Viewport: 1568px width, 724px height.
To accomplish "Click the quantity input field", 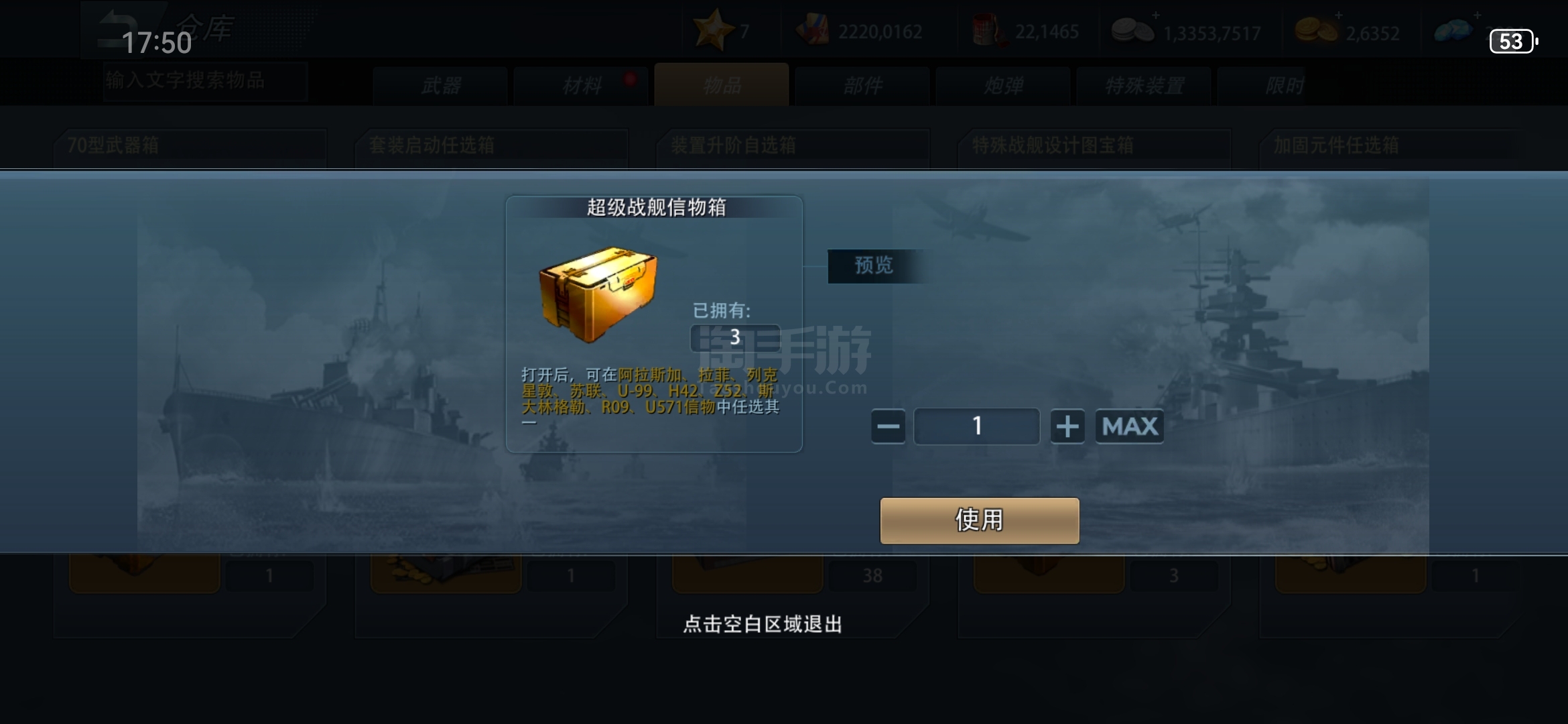I will coord(977,426).
